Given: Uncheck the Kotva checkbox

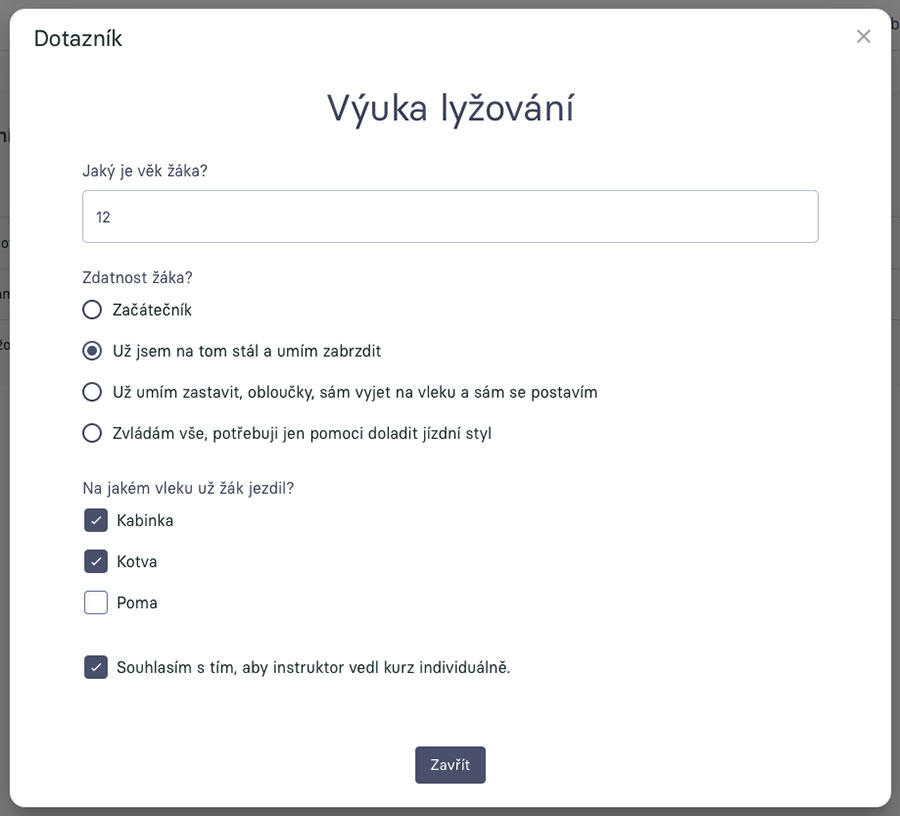Looking at the screenshot, I should [x=96, y=562].
